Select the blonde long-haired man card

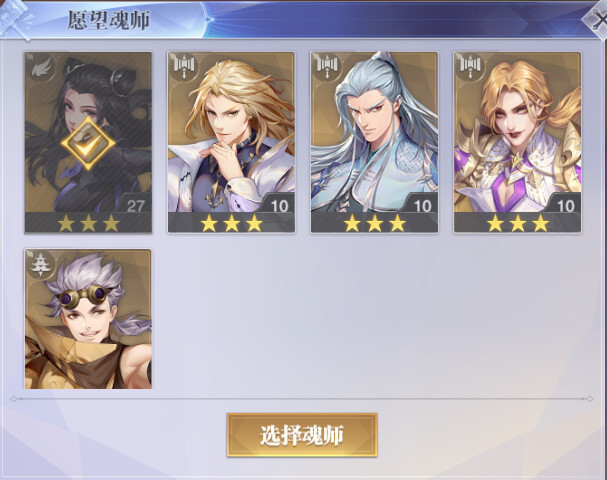pyautogui.click(x=231, y=142)
